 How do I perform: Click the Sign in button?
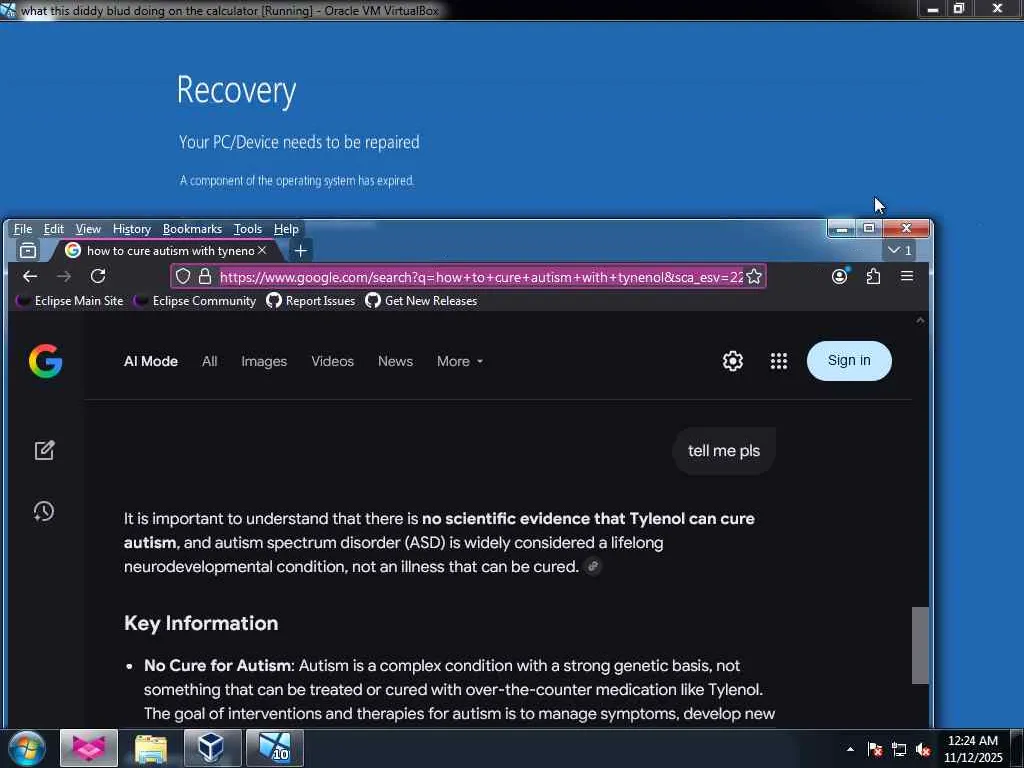(x=849, y=360)
